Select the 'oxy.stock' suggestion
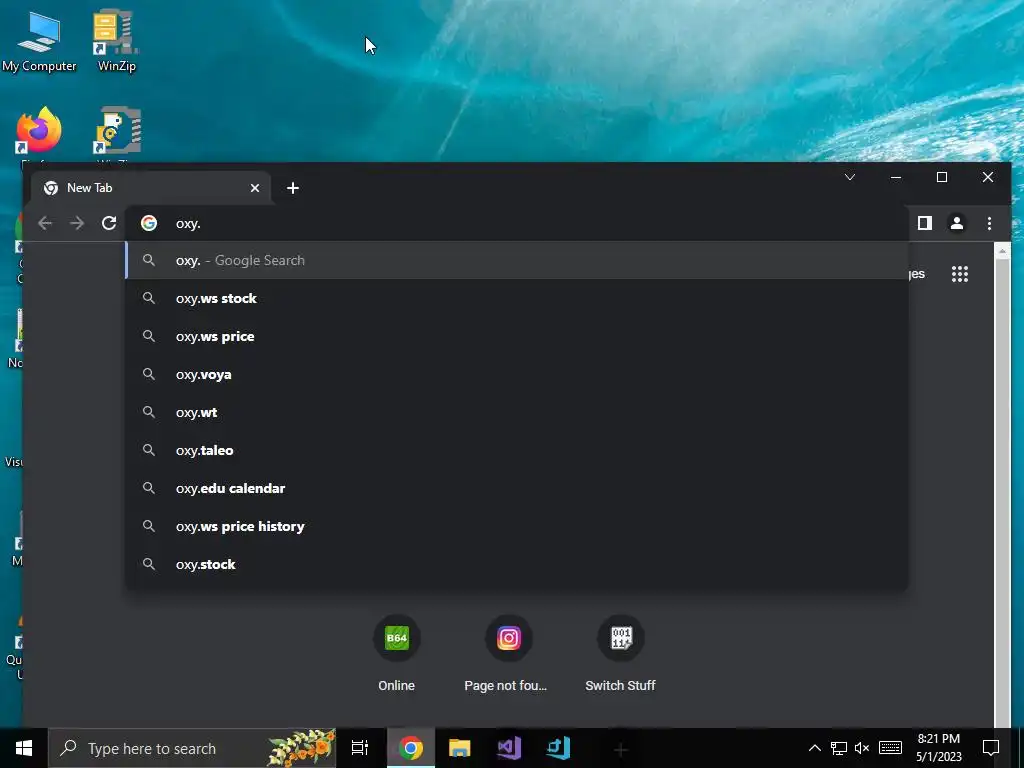This screenshot has height=768, width=1024. click(516, 564)
